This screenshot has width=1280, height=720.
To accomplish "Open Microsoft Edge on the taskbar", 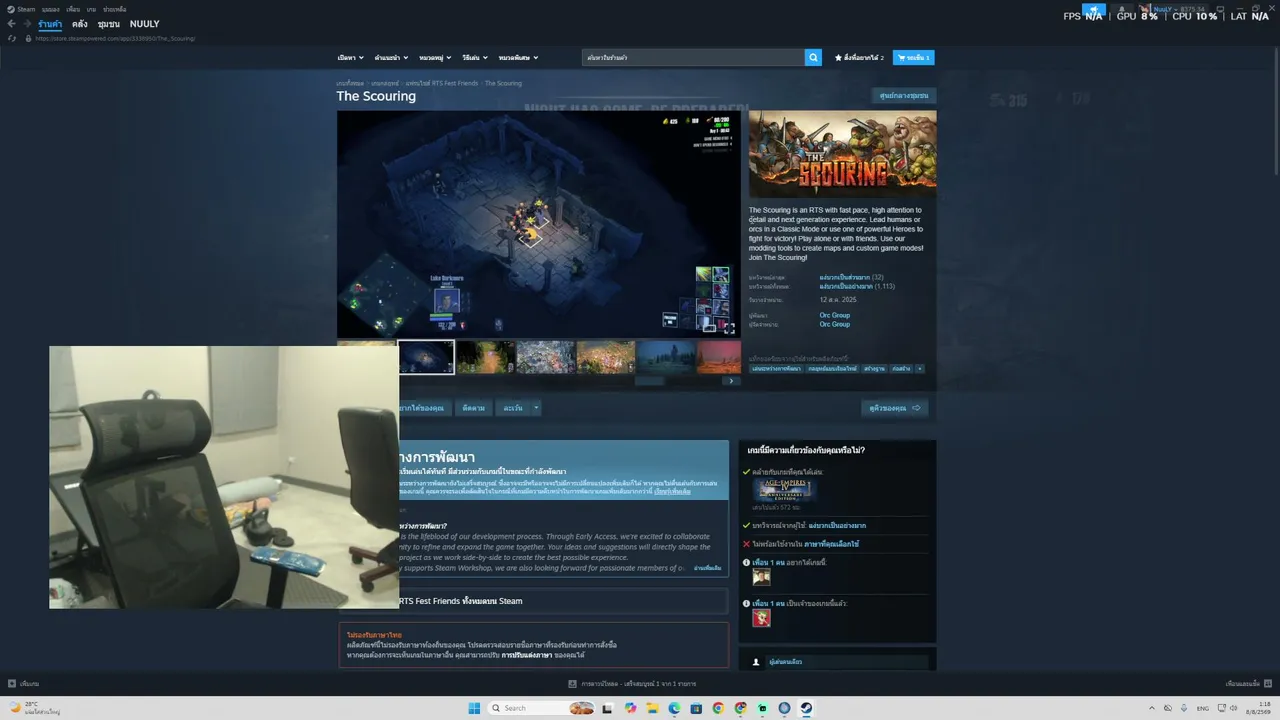I will 674,708.
